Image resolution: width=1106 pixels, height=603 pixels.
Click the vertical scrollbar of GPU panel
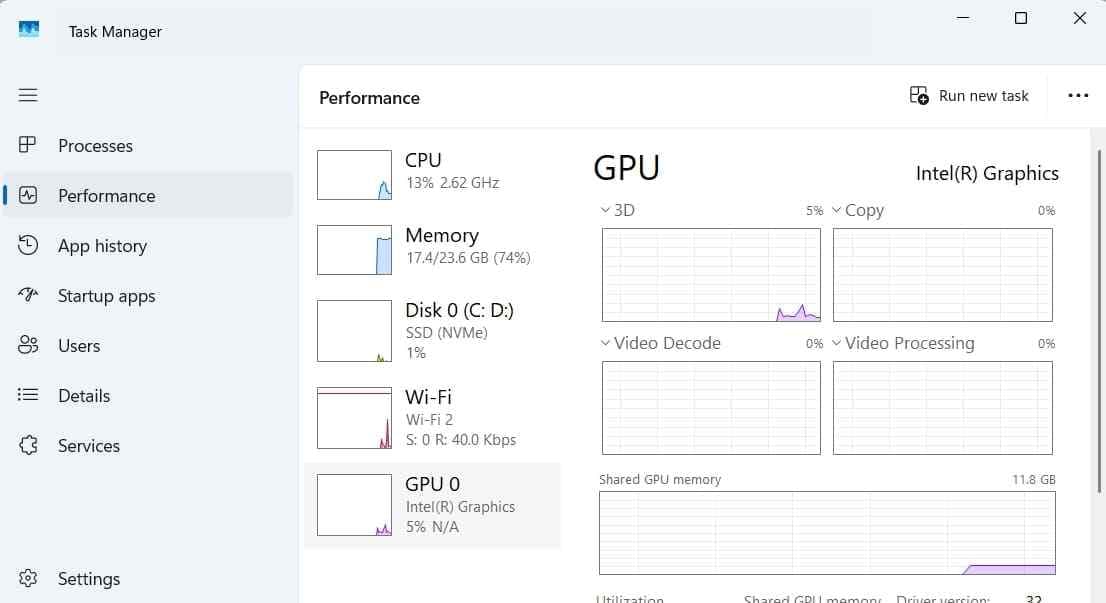point(1099,321)
